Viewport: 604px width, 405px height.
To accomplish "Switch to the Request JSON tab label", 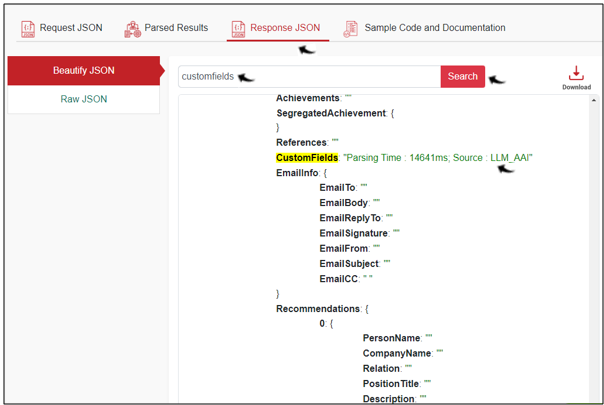I will click(x=71, y=28).
